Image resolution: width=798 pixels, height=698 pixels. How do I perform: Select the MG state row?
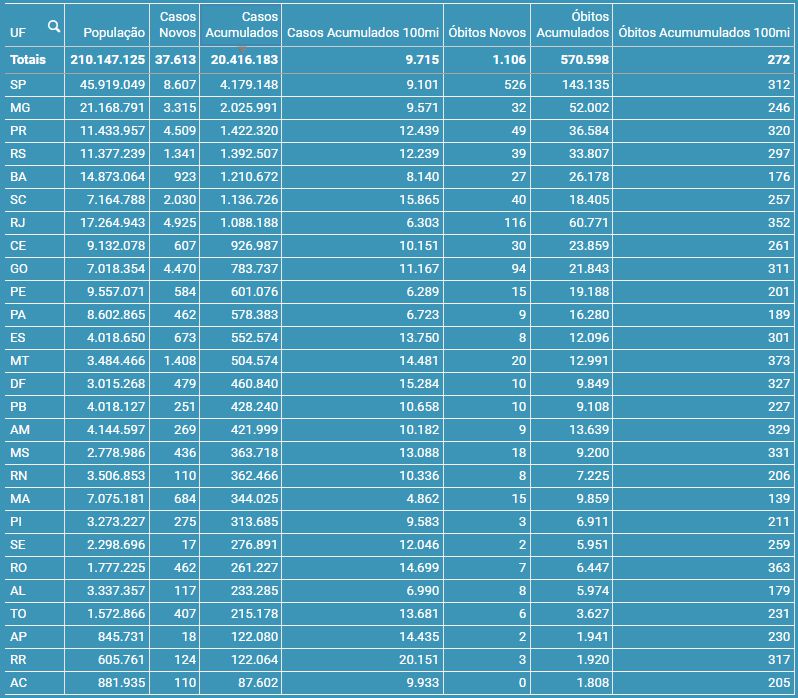coord(19,107)
